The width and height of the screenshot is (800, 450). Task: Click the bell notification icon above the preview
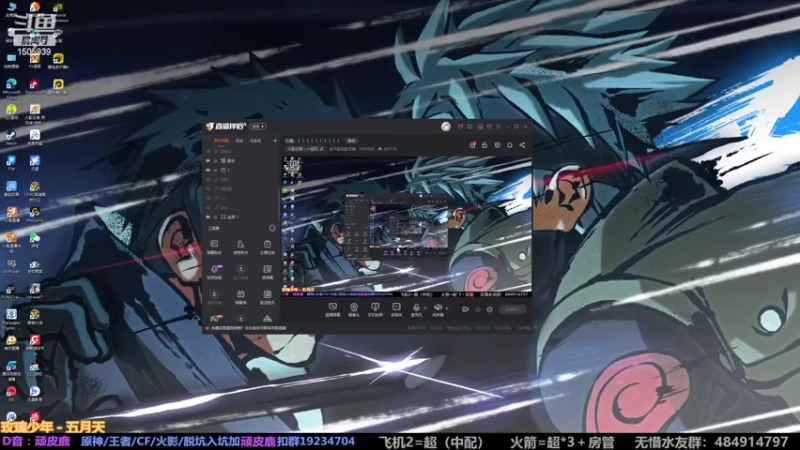(509, 145)
